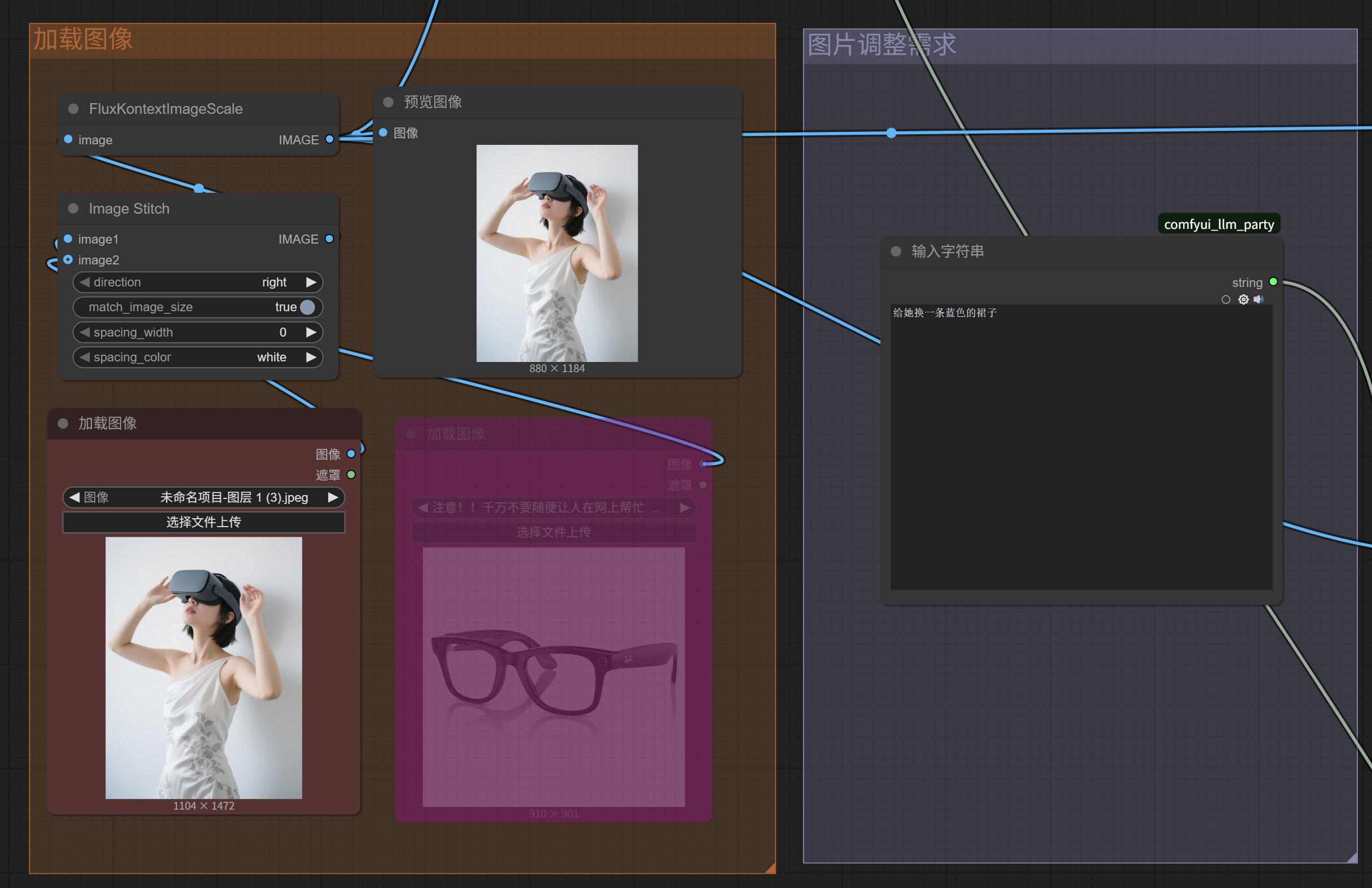Viewport: 1372px width, 888px height.
Task: Click the IMAGE output port on Image Stitch
Action: (x=329, y=239)
